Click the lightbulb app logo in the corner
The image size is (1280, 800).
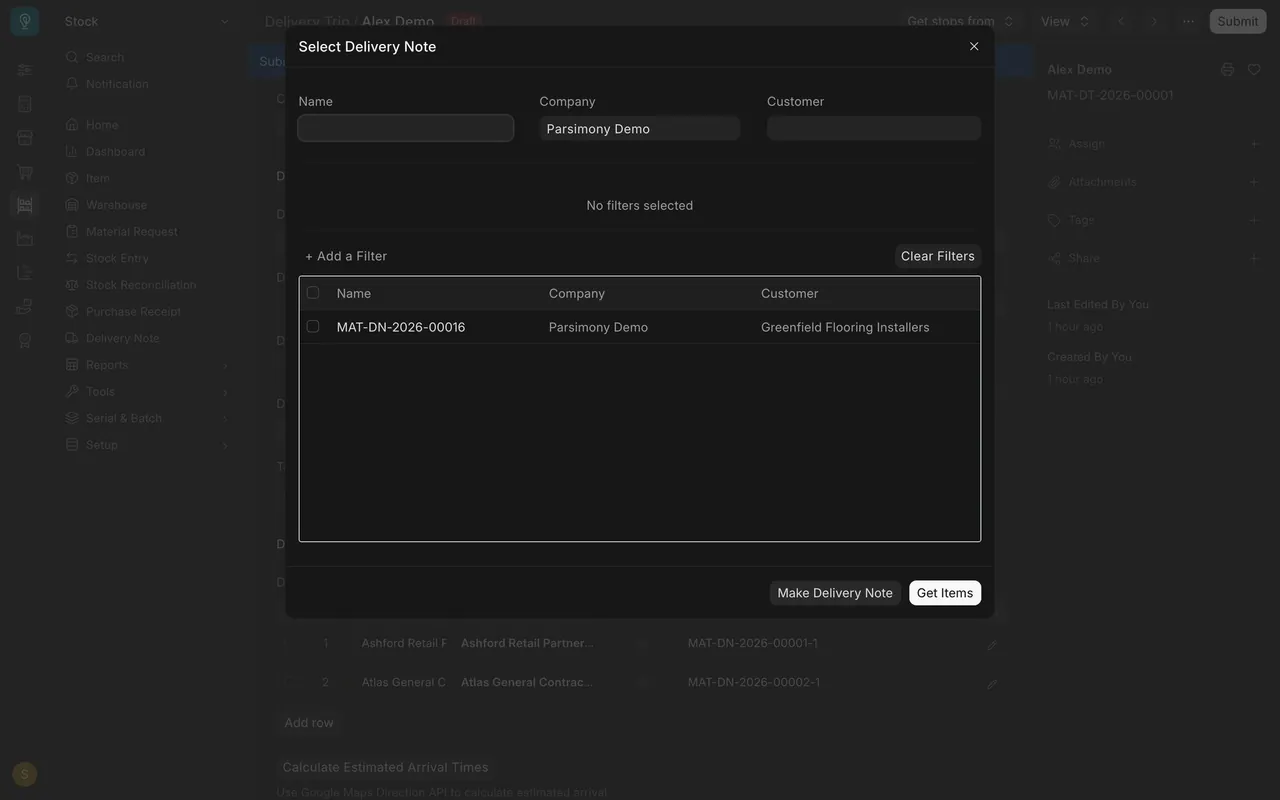pyautogui.click(x=25, y=21)
